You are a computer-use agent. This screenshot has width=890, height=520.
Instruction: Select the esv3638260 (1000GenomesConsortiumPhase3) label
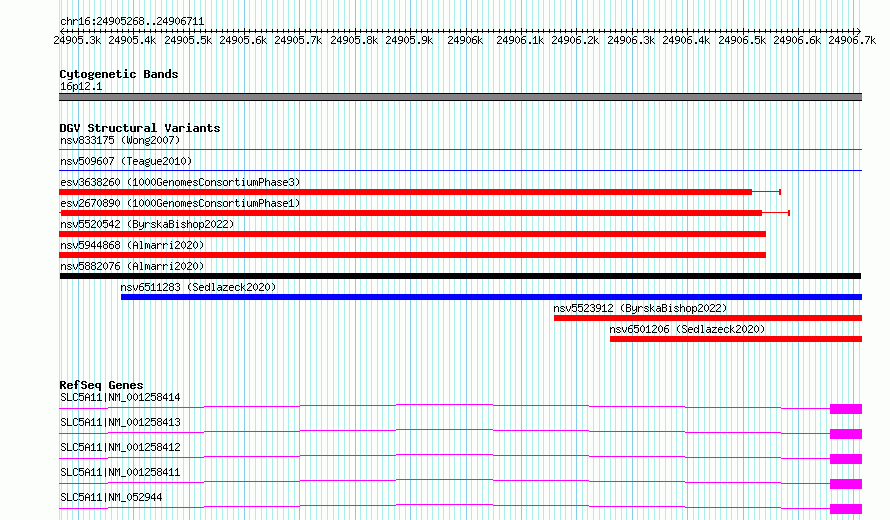click(180, 182)
